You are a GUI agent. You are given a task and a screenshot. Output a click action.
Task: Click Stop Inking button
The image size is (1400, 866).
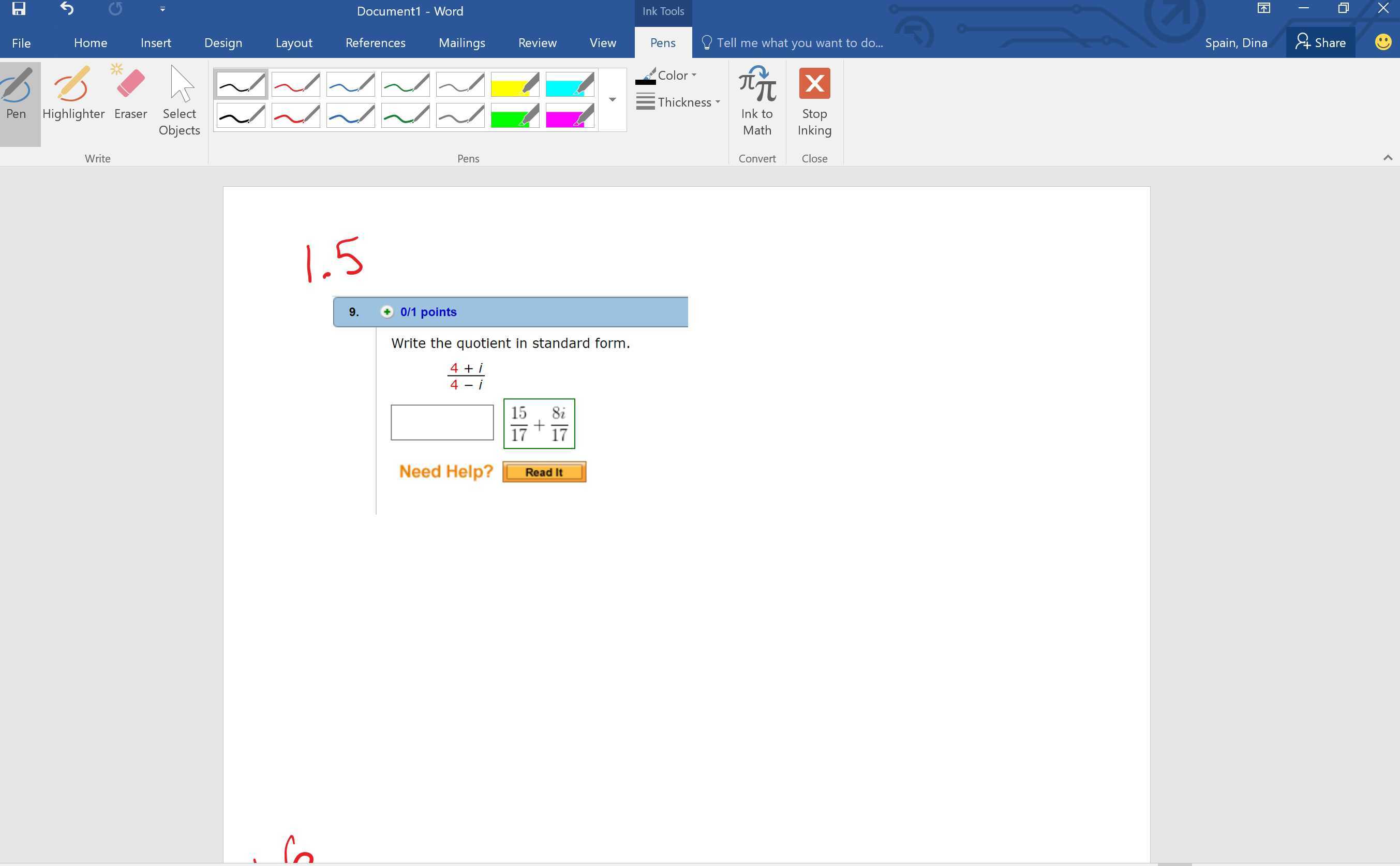point(814,101)
